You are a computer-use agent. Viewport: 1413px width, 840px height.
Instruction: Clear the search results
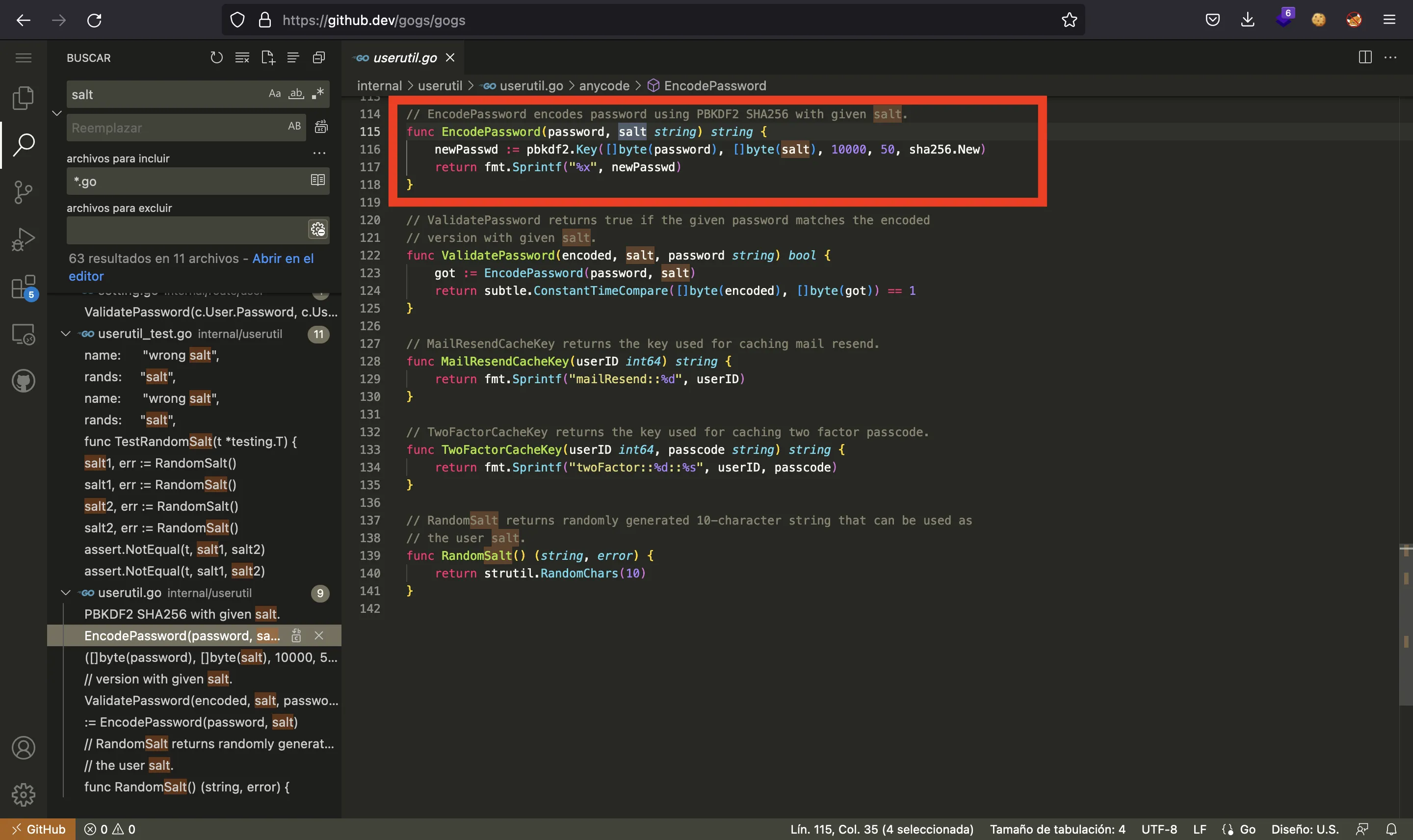[242, 58]
